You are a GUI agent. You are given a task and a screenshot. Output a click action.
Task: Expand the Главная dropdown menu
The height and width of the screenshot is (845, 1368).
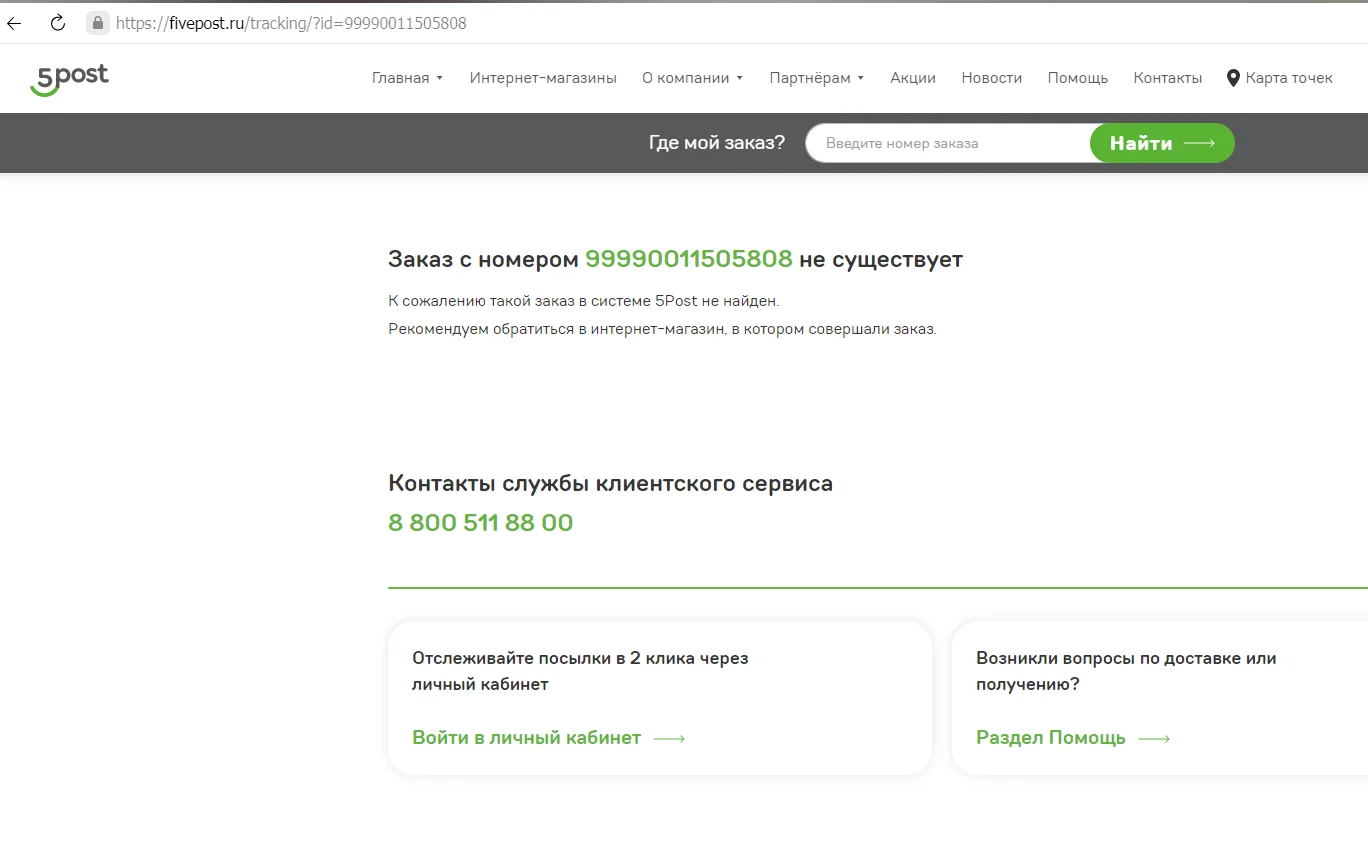(407, 78)
